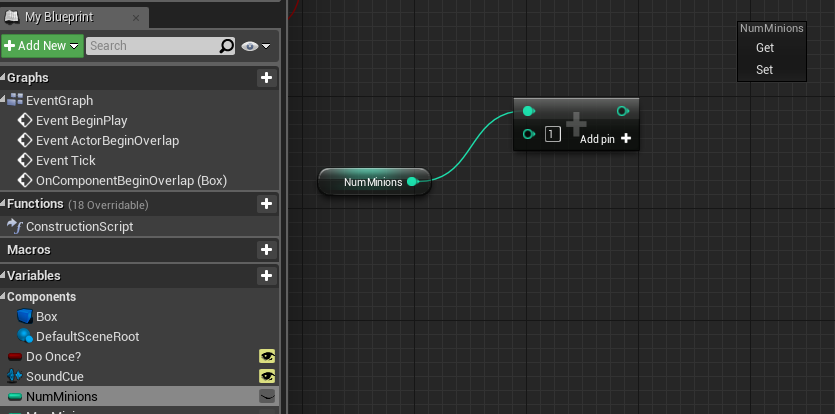Click the OnComponentBeginOverlap diamond icon
The image size is (835, 414).
24,181
